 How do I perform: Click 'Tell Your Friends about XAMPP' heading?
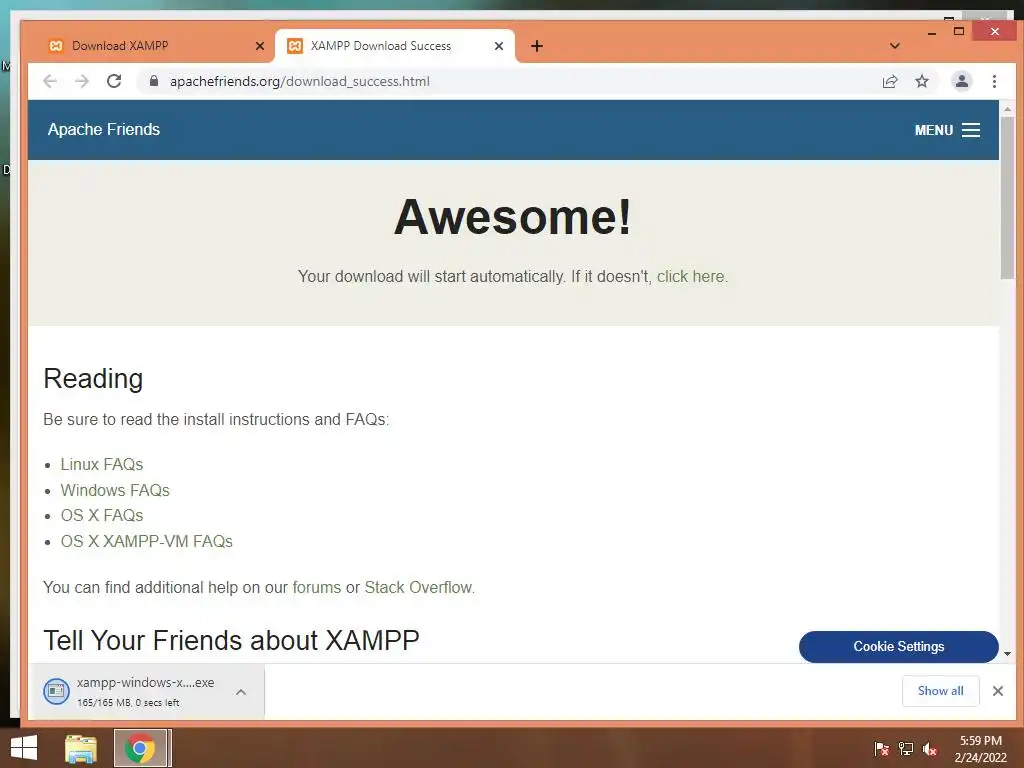tap(231, 641)
